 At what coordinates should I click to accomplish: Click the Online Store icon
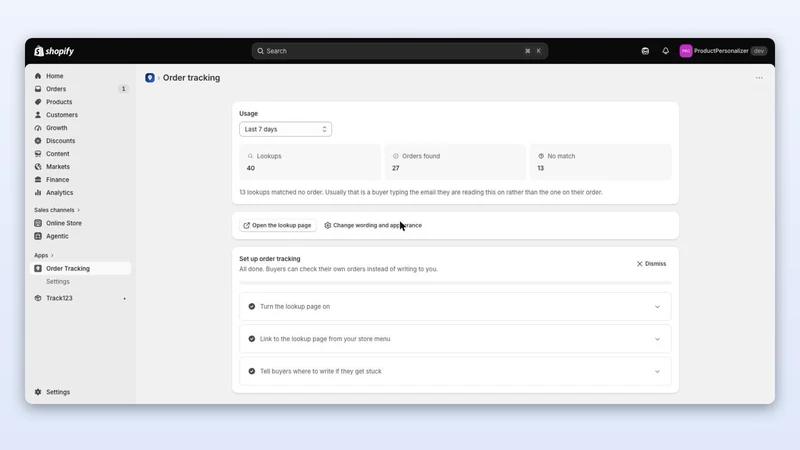pyautogui.click(x=38, y=223)
